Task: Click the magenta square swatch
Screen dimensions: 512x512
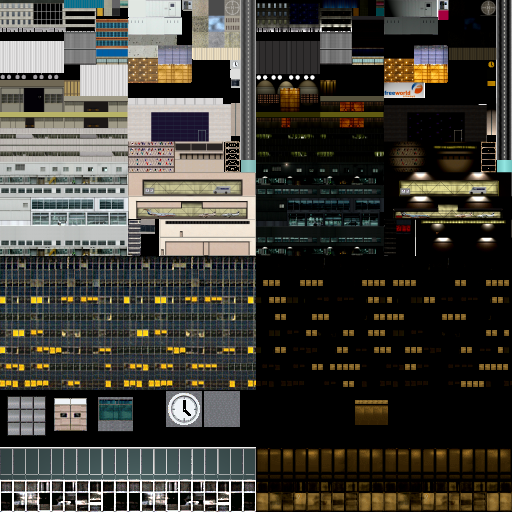Action: (443, 15)
